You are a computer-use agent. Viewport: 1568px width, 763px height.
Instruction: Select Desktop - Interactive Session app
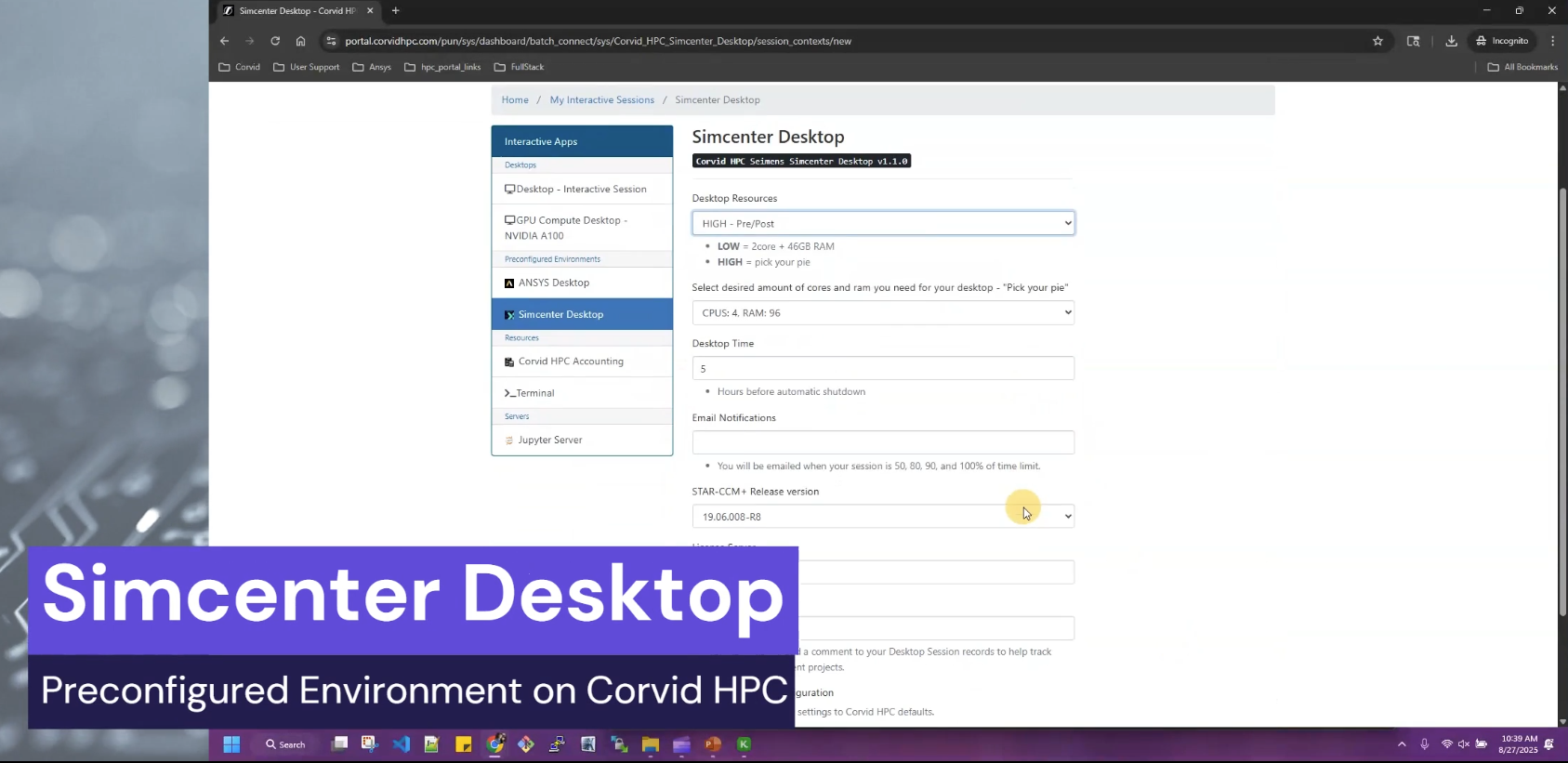click(x=582, y=189)
